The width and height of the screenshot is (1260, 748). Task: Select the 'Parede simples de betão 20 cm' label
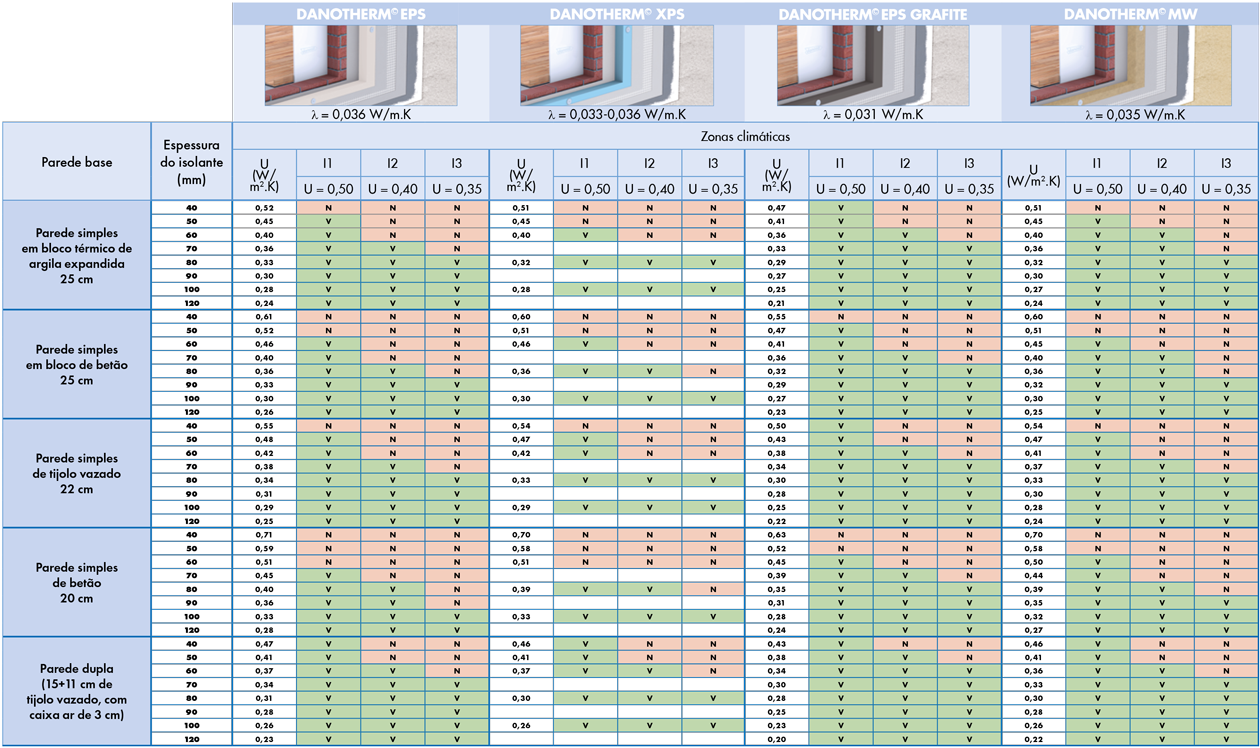pyautogui.click(x=77, y=582)
